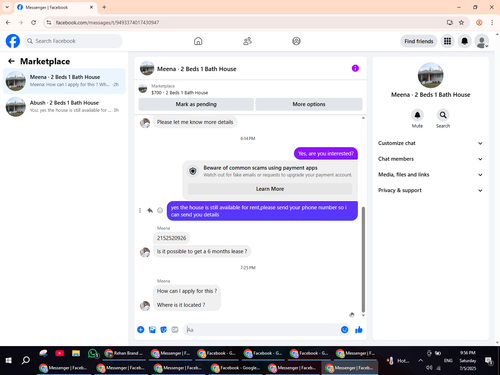Click Mark as pending button
Image resolution: width=500 pixels, height=375 pixels.
[196, 104]
